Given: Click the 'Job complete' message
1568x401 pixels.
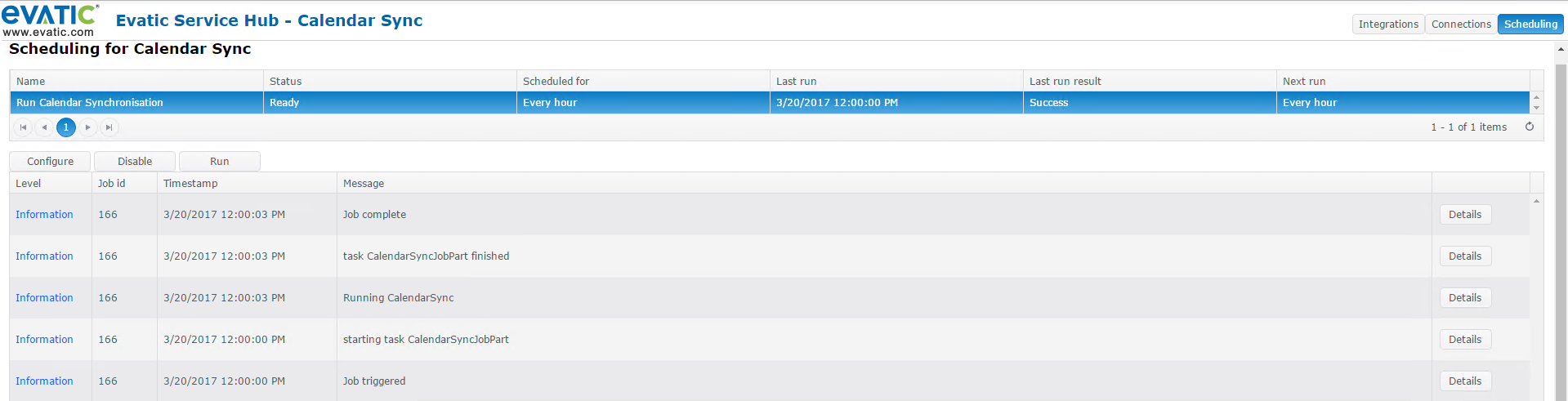Looking at the screenshot, I should (x=374, y=215).
